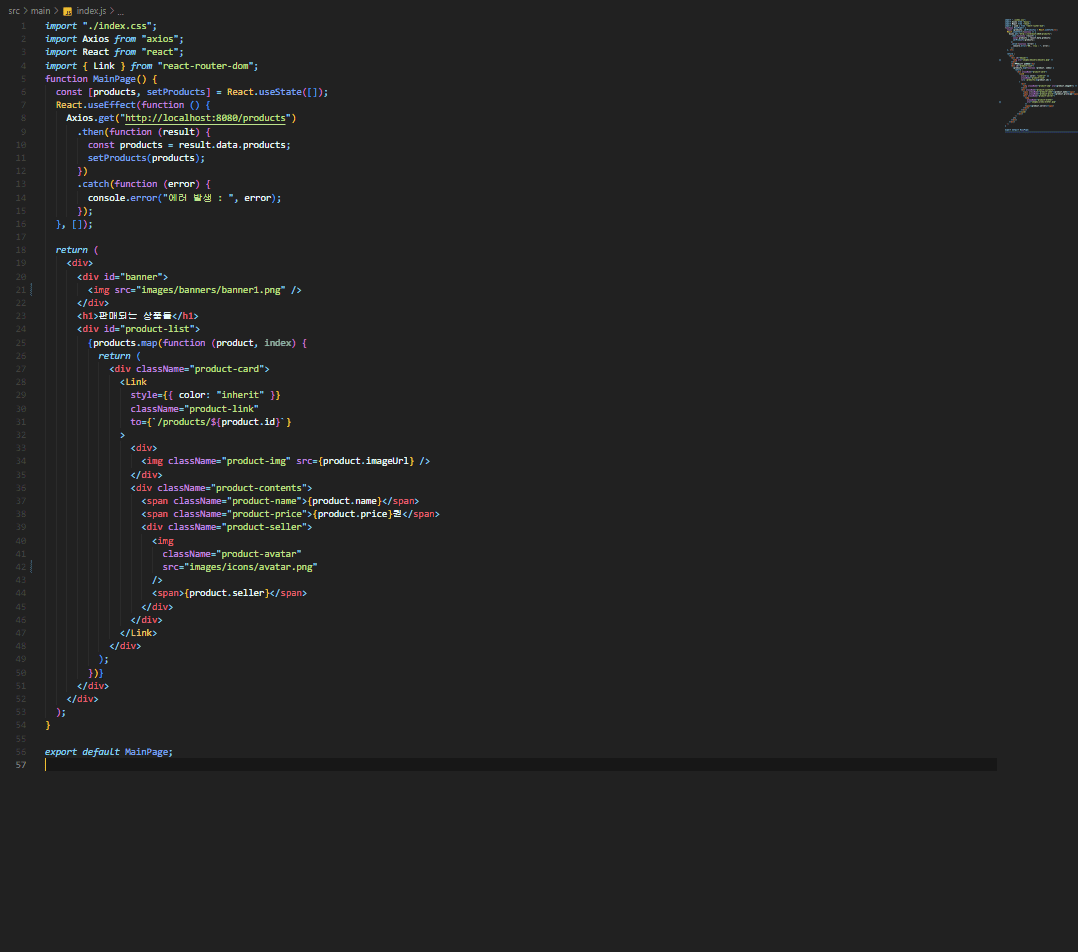Screen dimensions: 1078x952
Task: Click the breadcrumb ellipsis after index.js
Action: click(120, 11)
